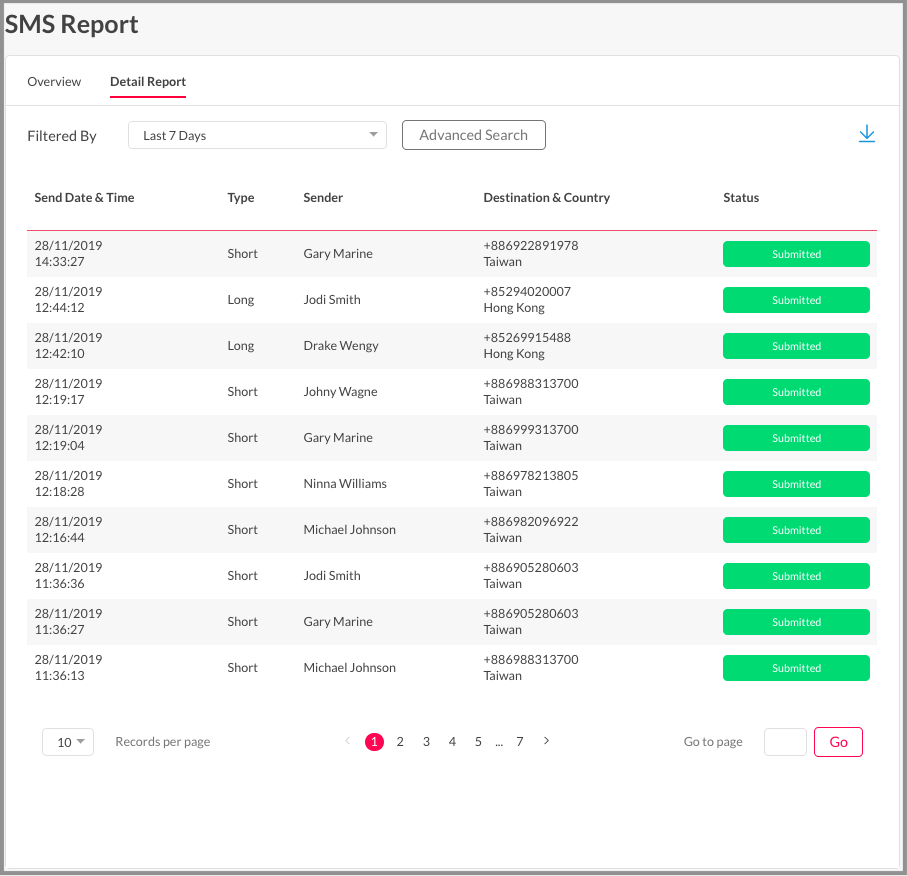Open the Last 7 Days filter dropdown
This screenshot has height=876, width=907.
(x=257, y=135)
